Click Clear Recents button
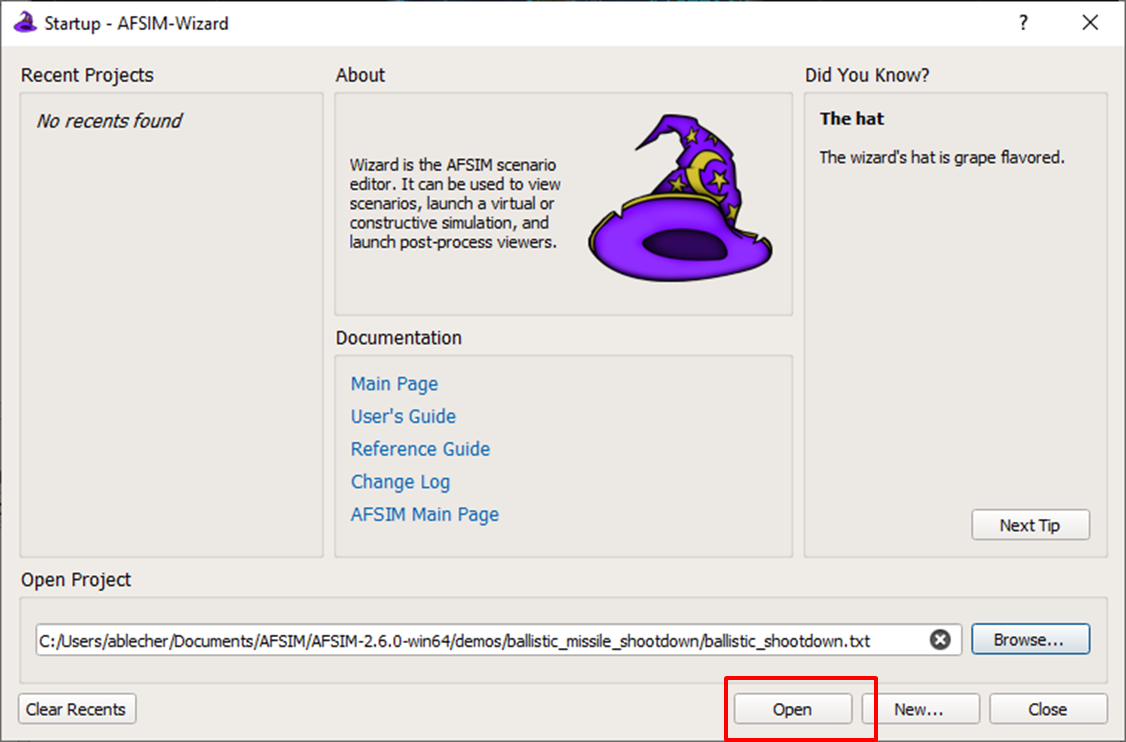 tap(77, 709)
